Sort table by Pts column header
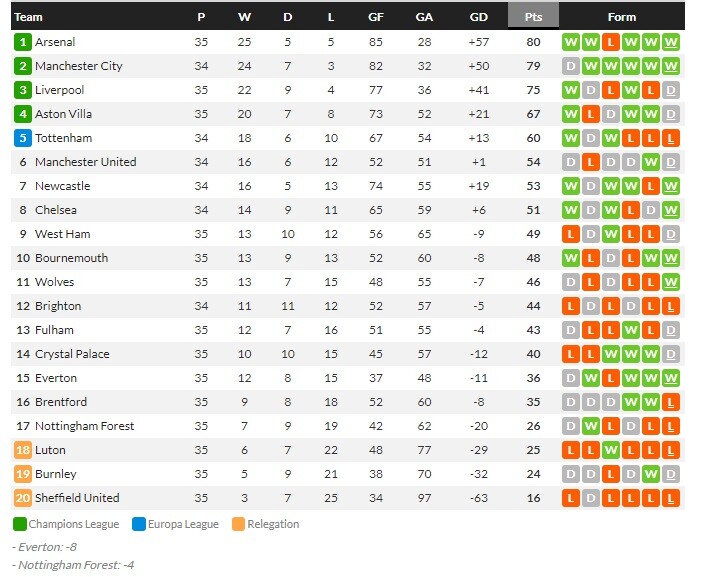The width and height of the screenshot is (701, 577). [533, 17]
